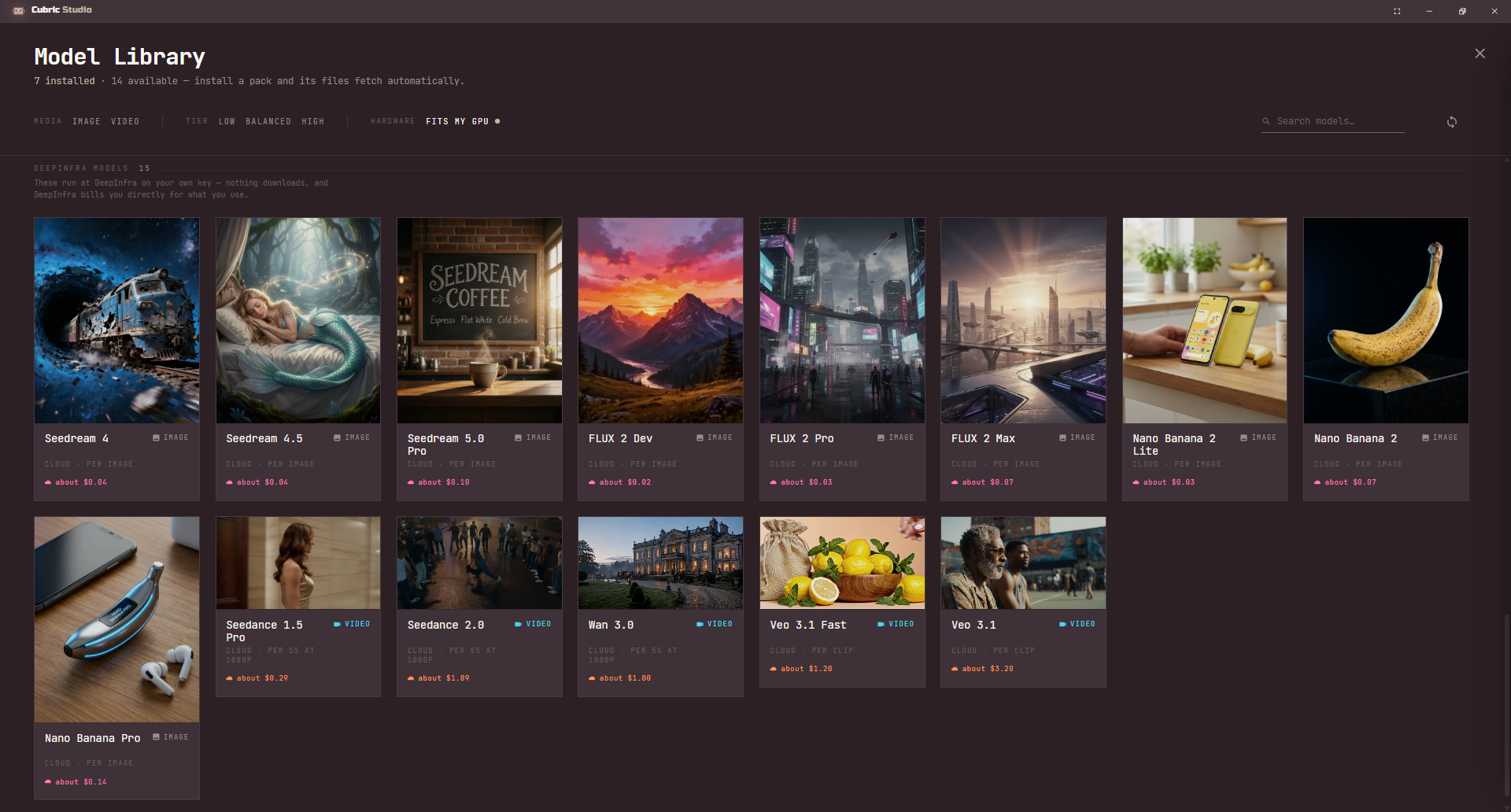The height and width of the screenshot is (812, 1511).
Task: Click the DEEPINFRA MODELS section heading
Action: [81, 168]
